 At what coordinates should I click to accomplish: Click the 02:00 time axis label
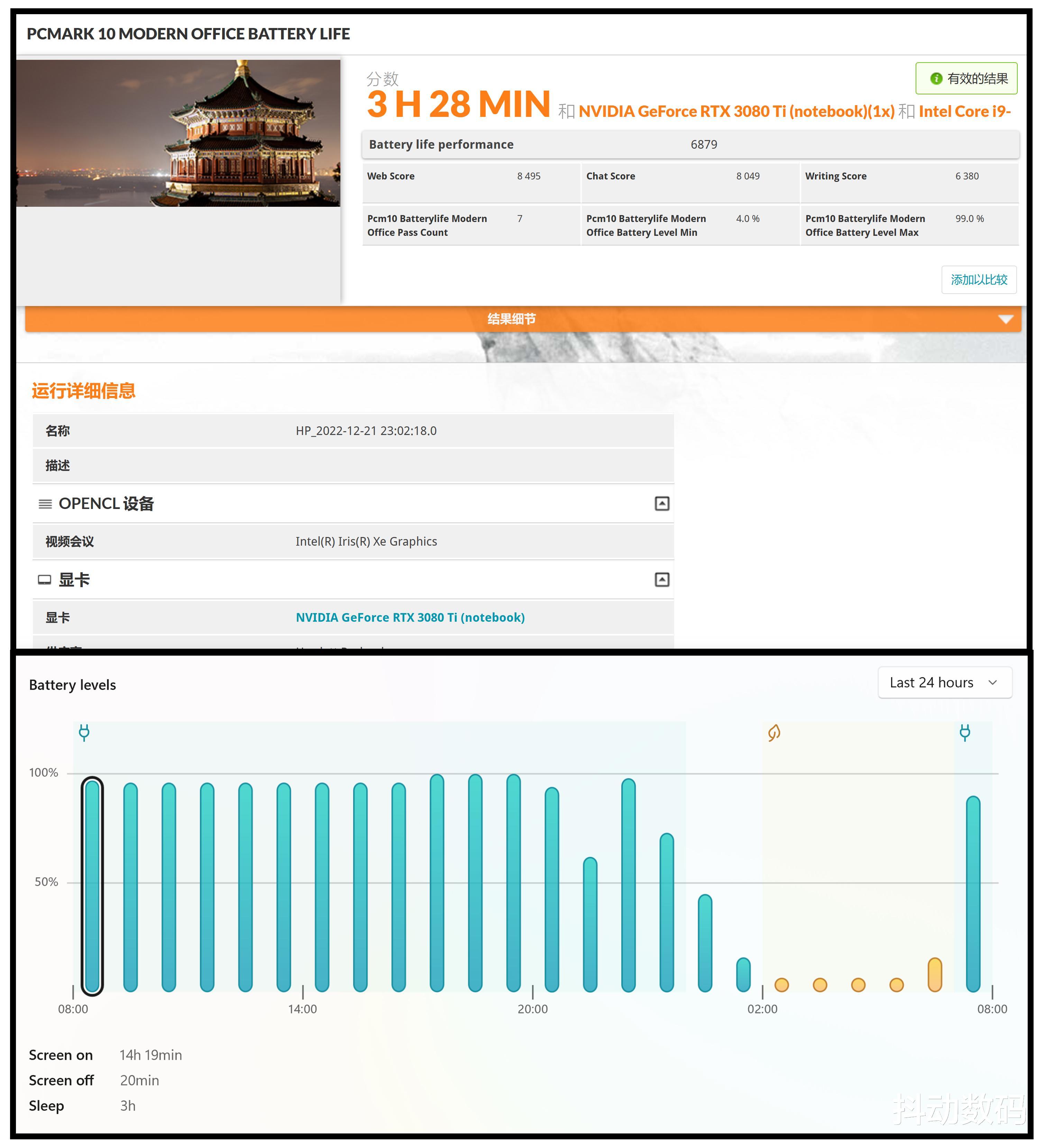pos(762,1009)
